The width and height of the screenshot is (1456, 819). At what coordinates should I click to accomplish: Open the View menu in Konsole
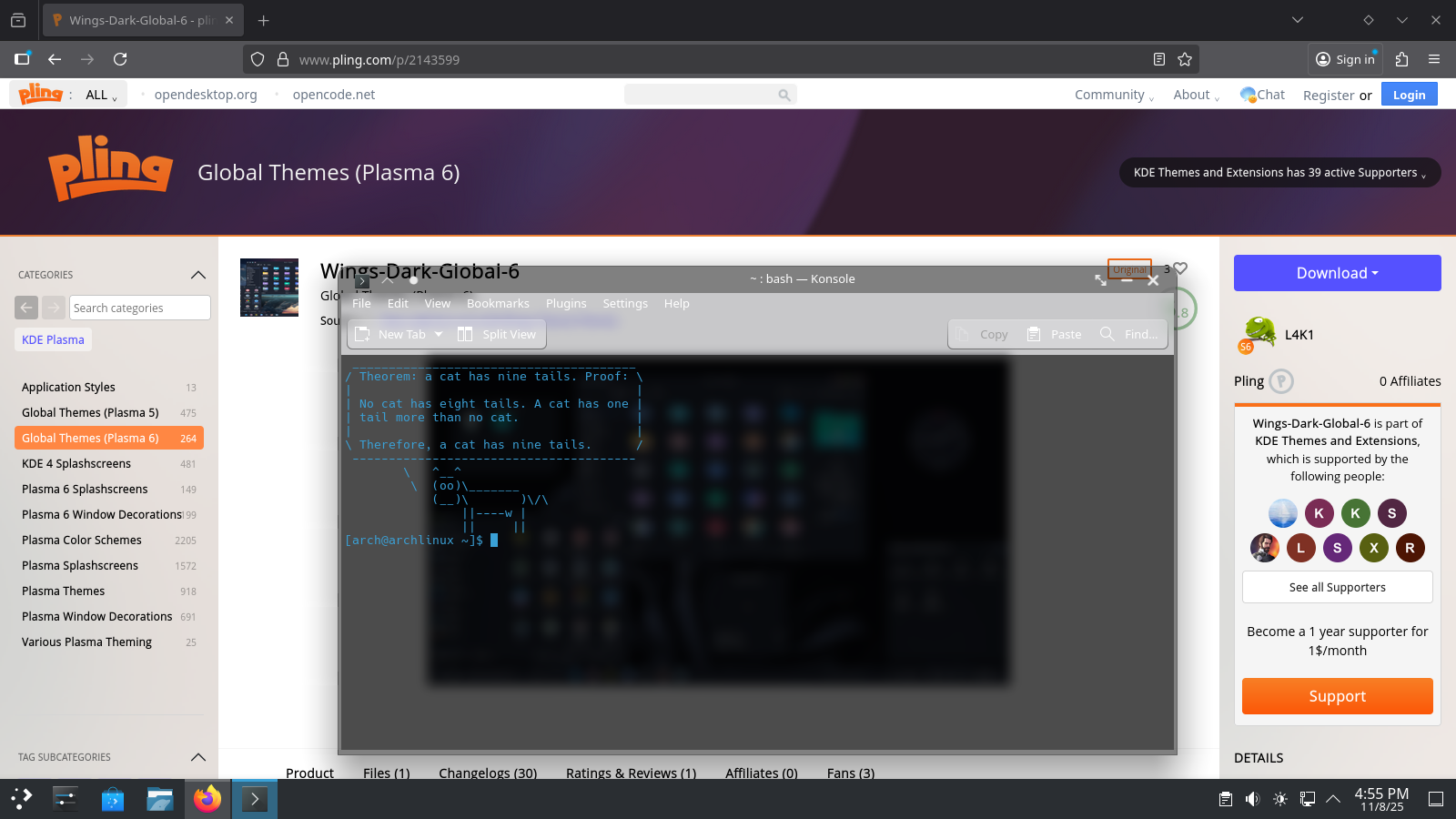[438, 304]
